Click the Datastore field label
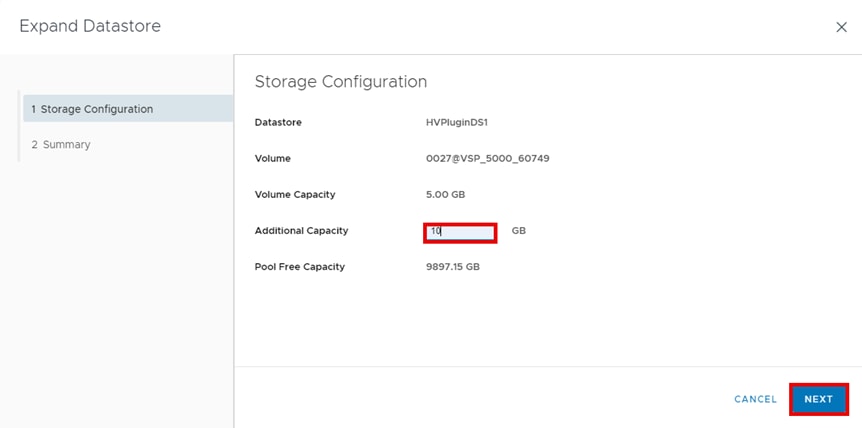The width and height of the screenshot is (862, 428). (278, 123)
